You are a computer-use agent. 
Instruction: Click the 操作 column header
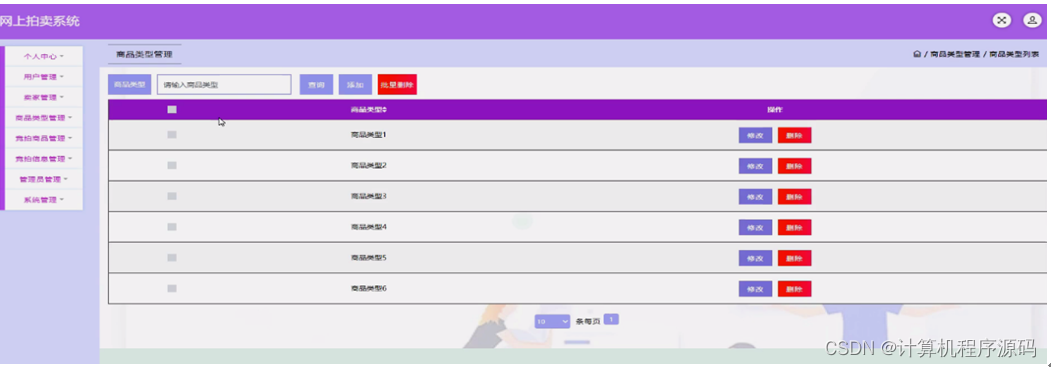775,109
